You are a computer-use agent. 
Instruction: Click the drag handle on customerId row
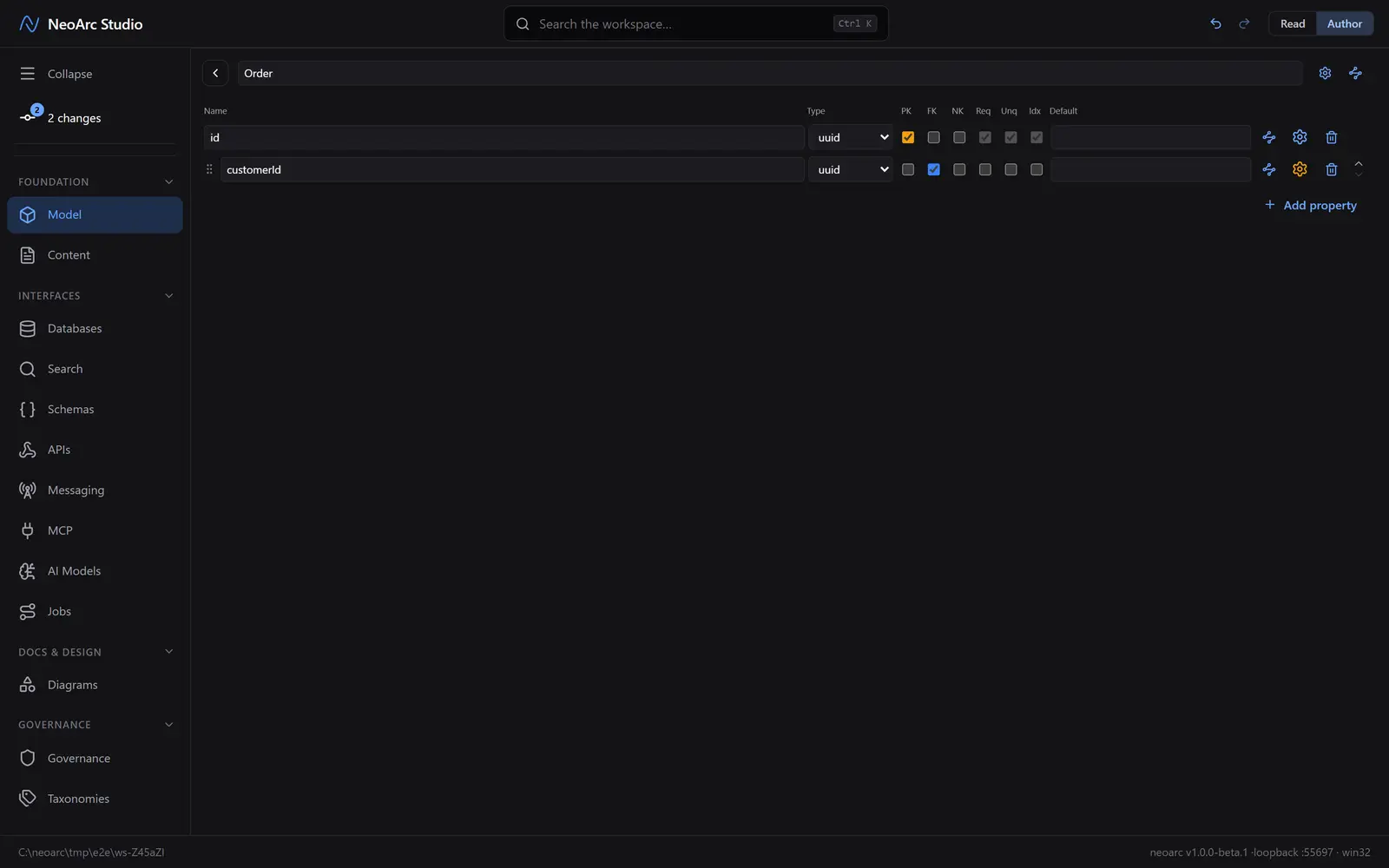209,169
